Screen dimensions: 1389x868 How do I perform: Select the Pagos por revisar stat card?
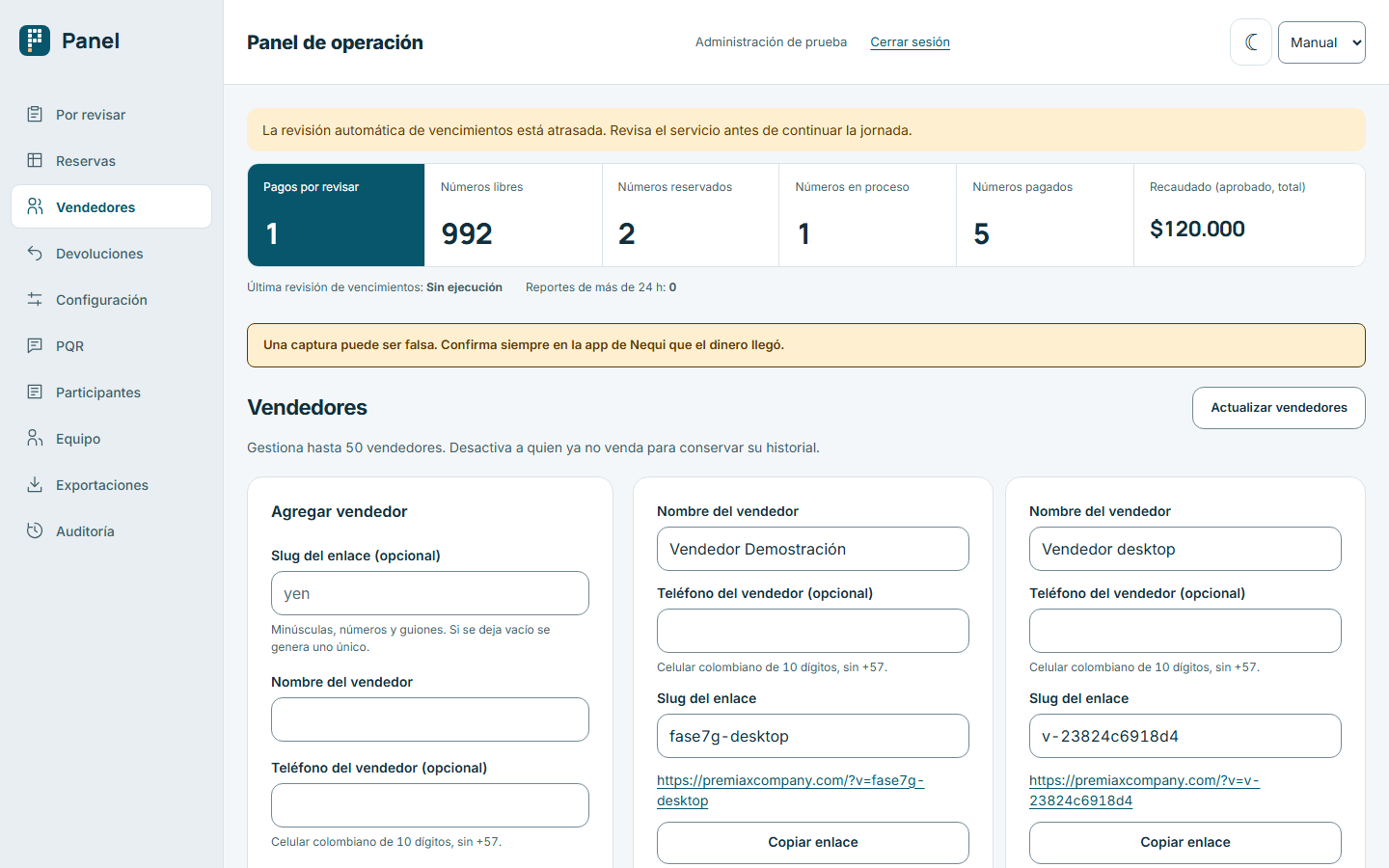[x=336, y=215]
